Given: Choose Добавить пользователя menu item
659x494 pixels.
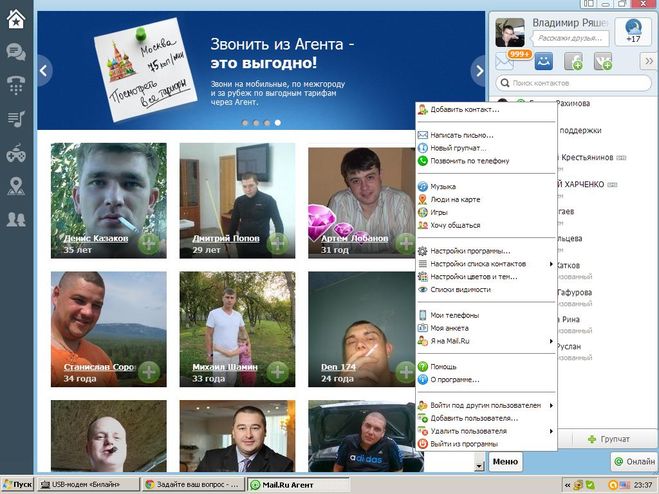Looking at the screenshot, I should click(x=486, y=418).
